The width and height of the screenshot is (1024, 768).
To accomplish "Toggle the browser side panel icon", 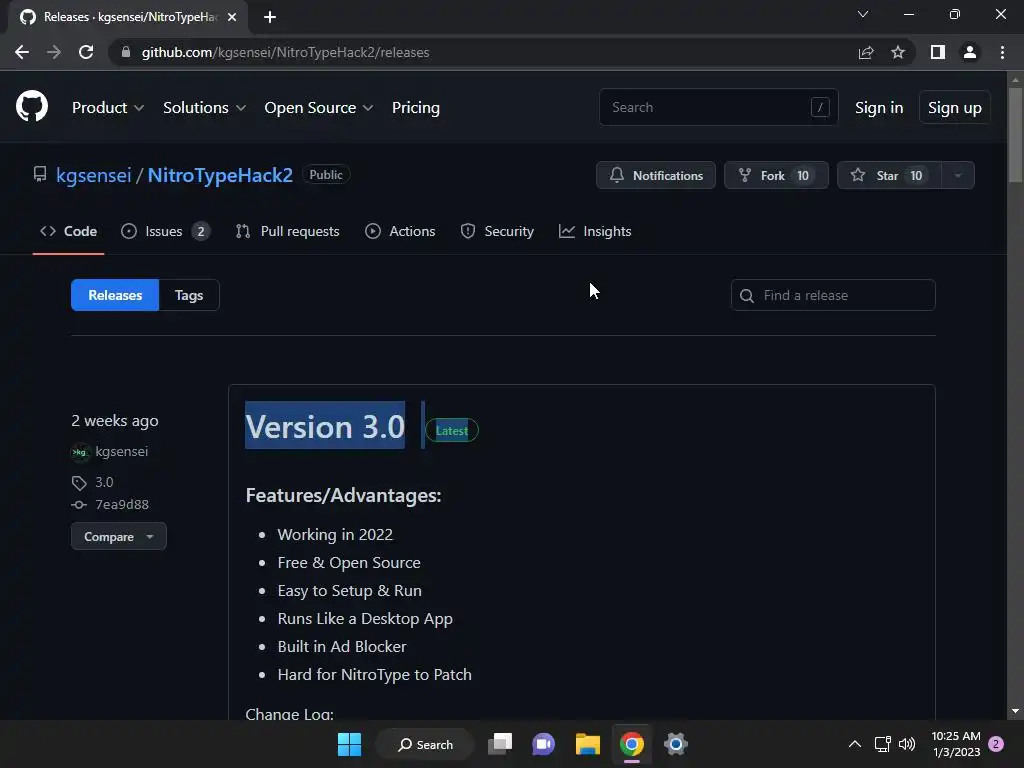I will (938, 52).
